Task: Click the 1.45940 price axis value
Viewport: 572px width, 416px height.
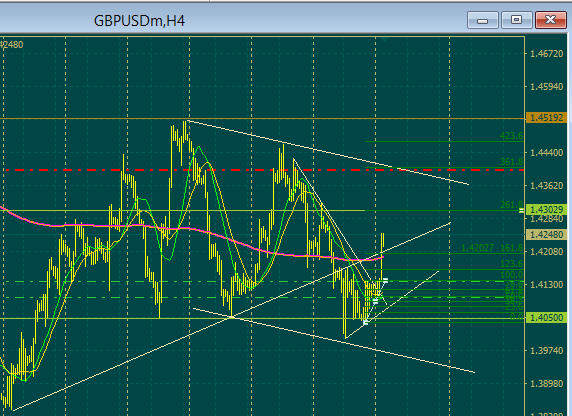Action: click(x=546, y=87)
